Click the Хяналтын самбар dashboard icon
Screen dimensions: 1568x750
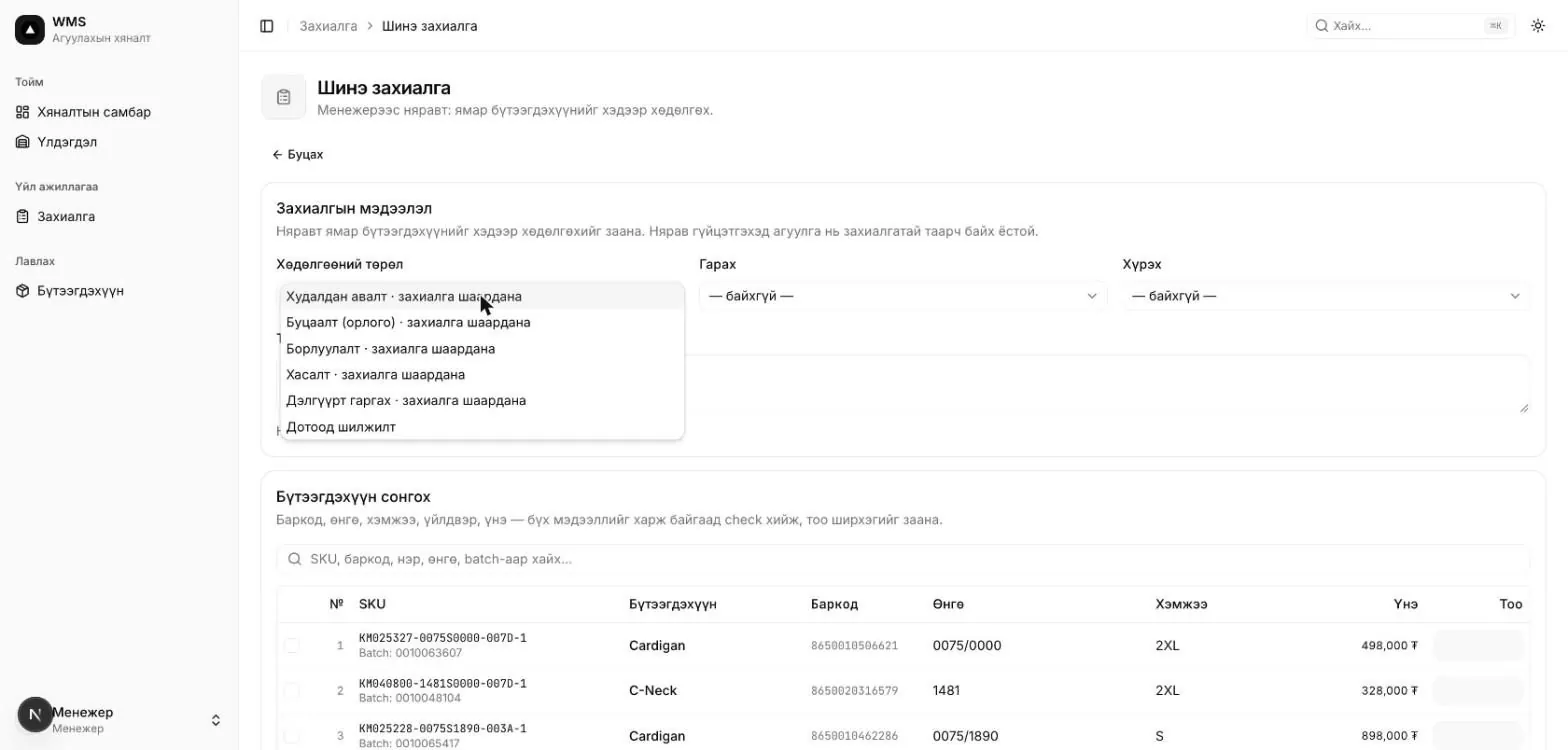coord(23,112)
